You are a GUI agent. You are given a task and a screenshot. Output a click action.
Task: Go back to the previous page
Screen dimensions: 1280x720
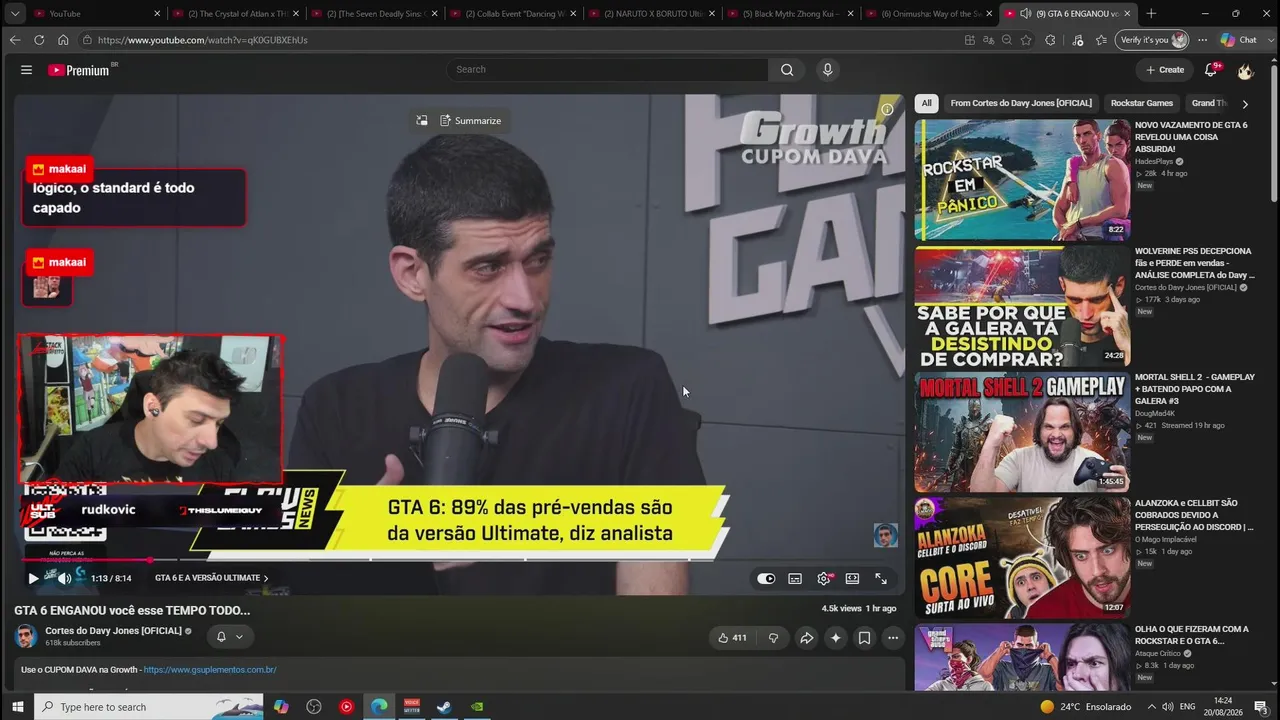pos(14,40)
